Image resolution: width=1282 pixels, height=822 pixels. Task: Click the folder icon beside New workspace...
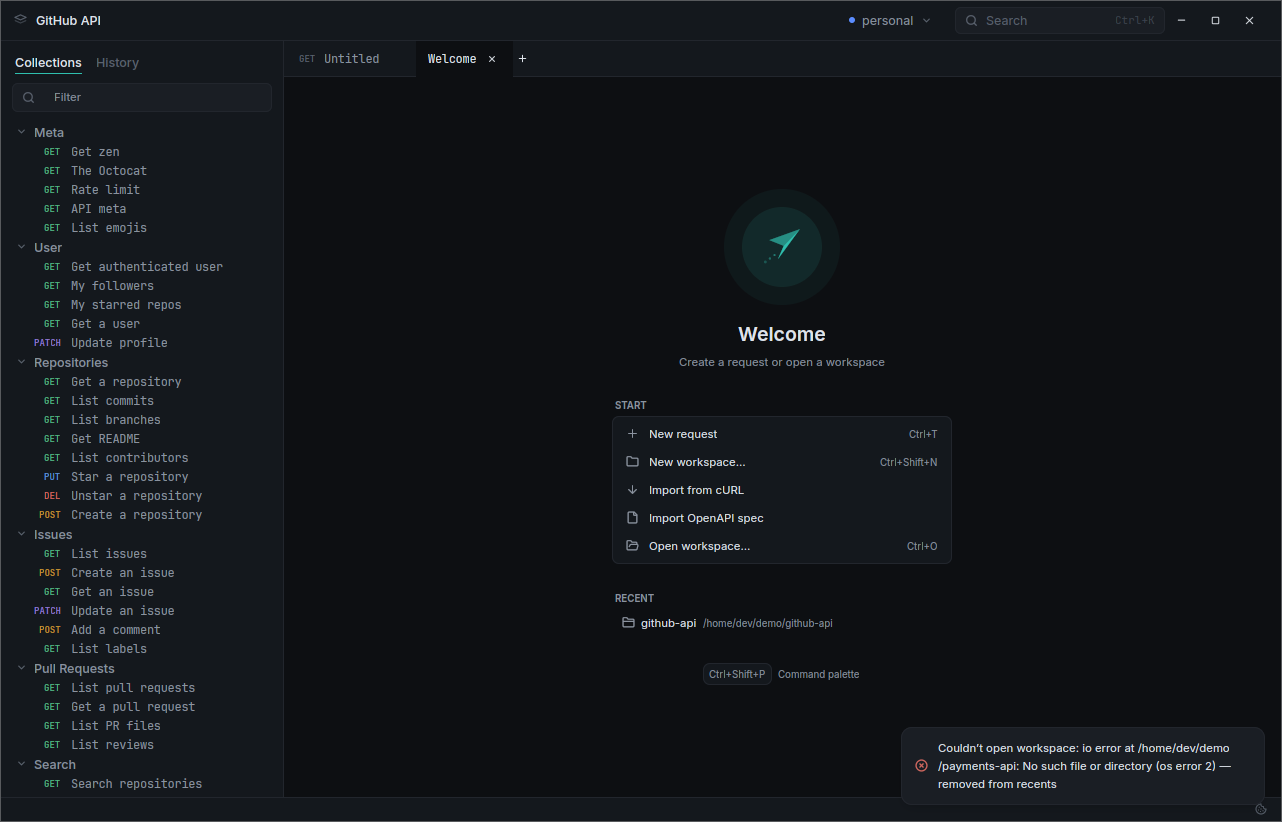[x=632, y=462]
